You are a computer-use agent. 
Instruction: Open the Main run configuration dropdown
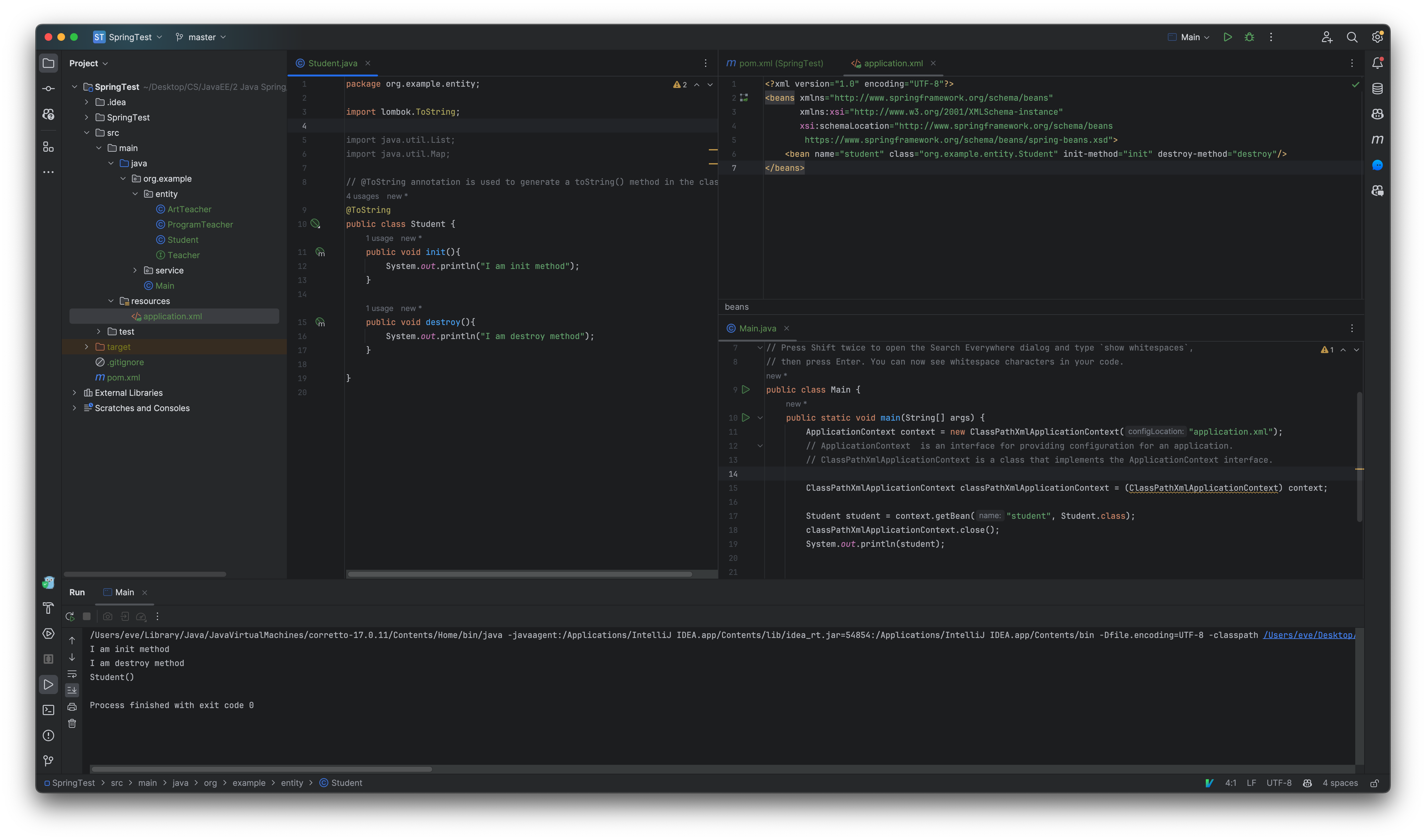pos(1188,37)
